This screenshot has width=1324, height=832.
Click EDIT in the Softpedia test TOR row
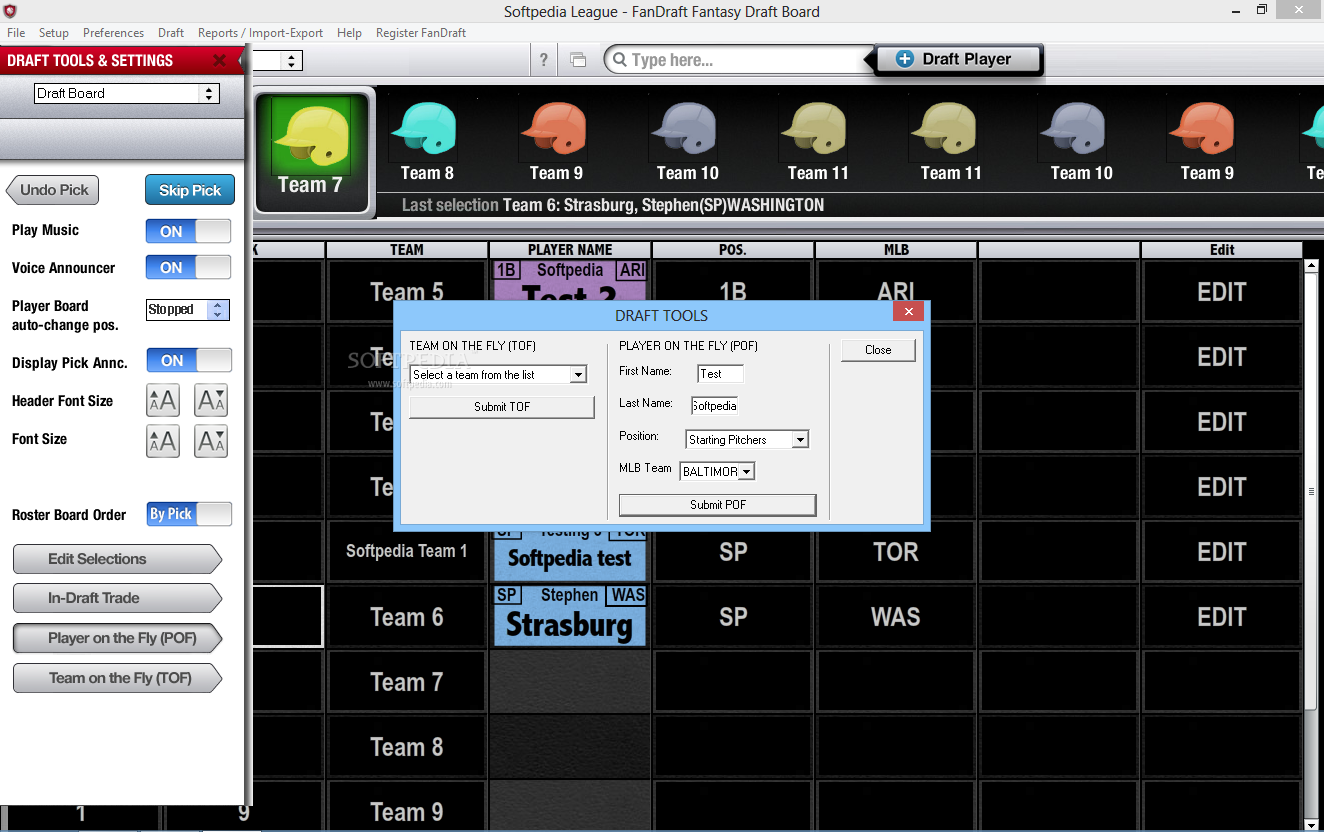(x=1222, y=552)
